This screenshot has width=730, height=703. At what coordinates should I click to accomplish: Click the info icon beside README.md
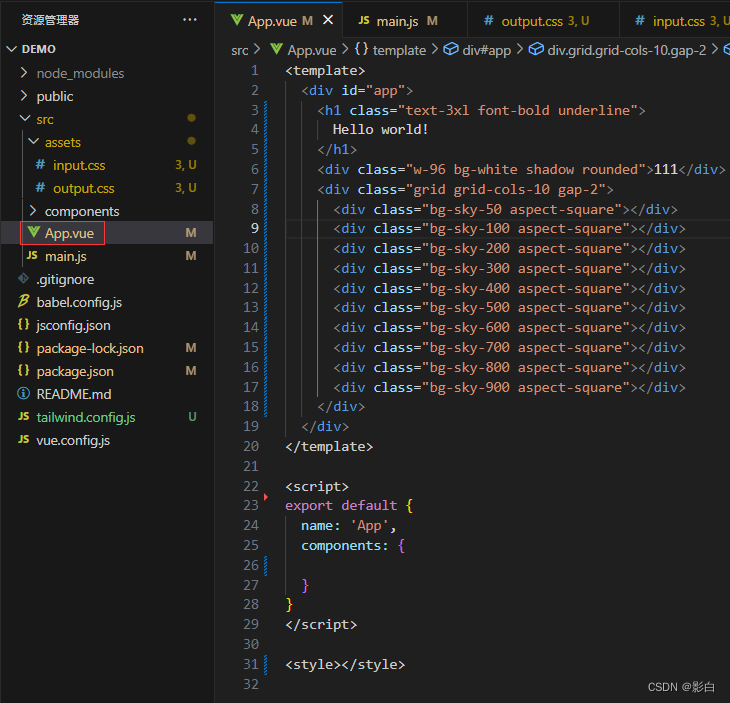pos(23,393)
